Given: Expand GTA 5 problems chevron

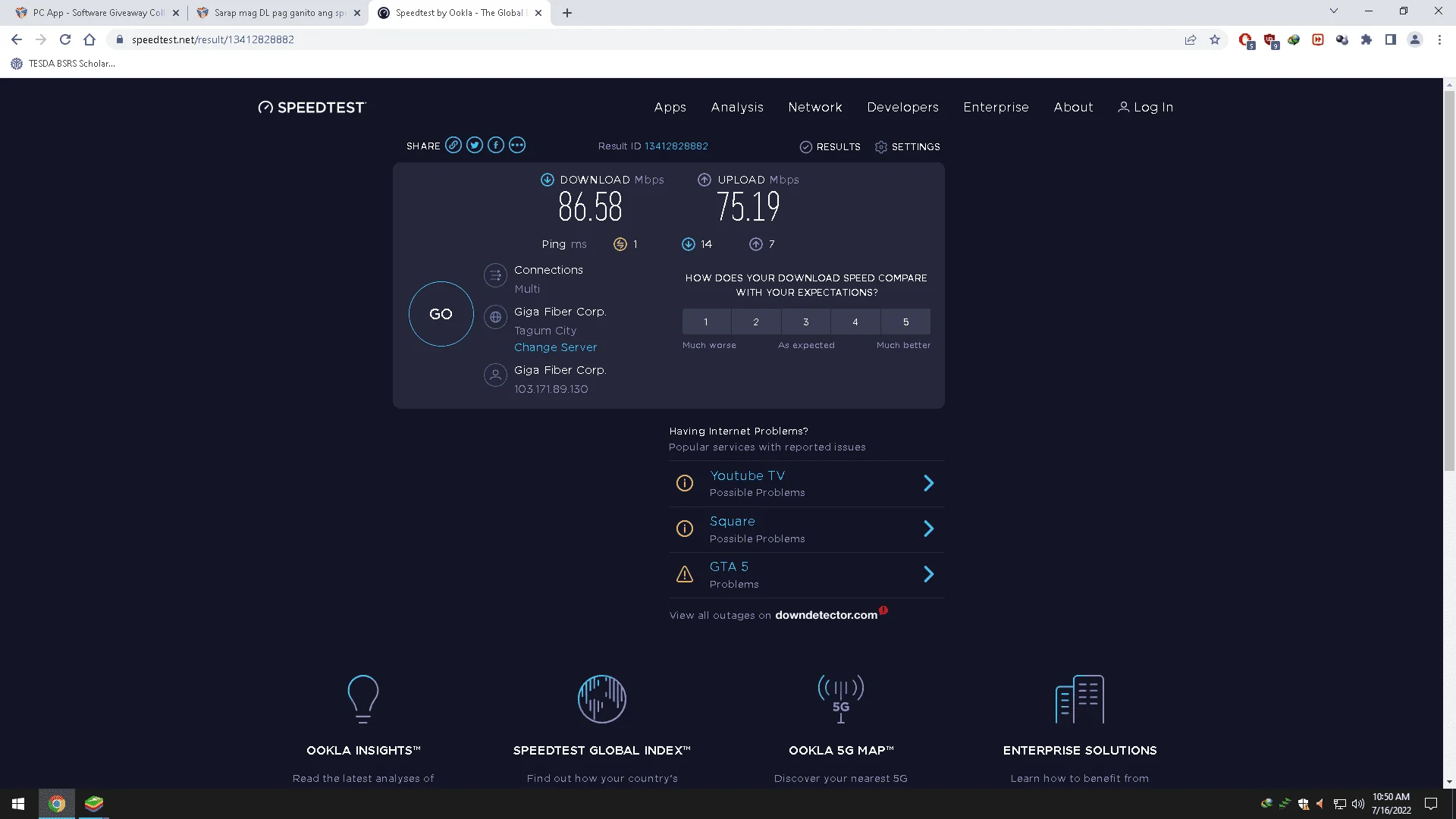Looking at the screenshot, I should coord(929,575).
